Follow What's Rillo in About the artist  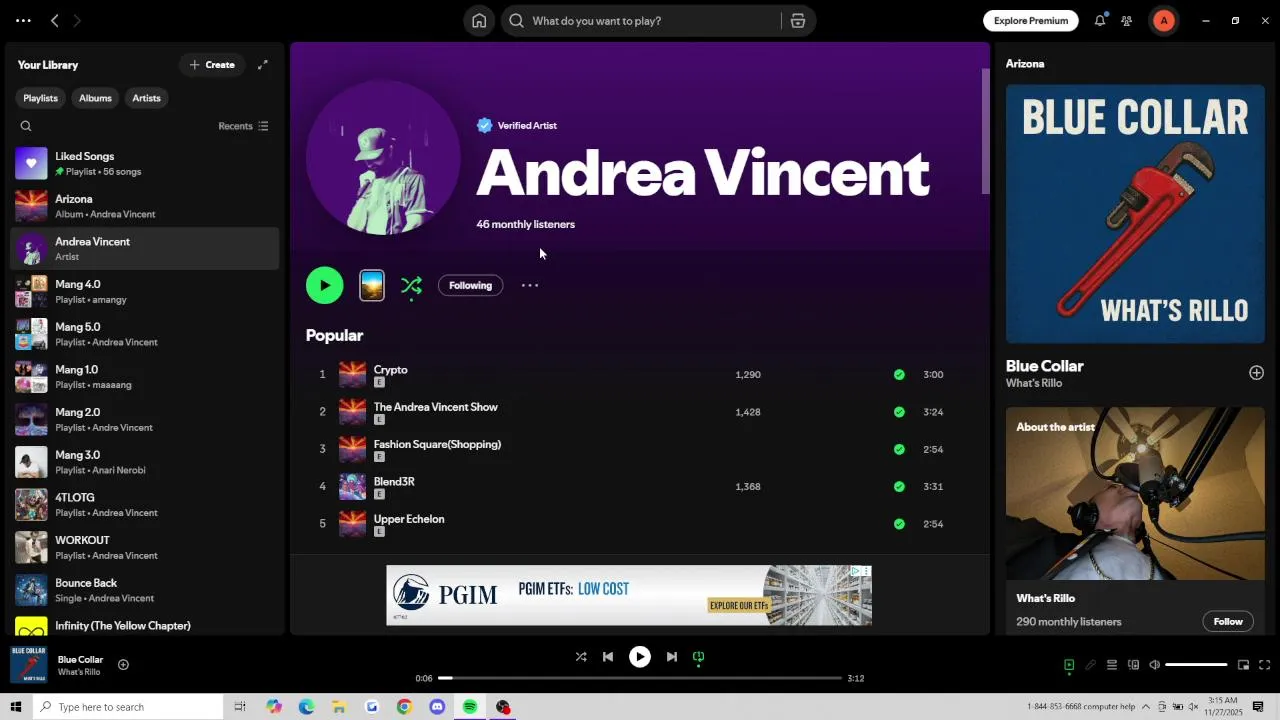coord(1228,622)
